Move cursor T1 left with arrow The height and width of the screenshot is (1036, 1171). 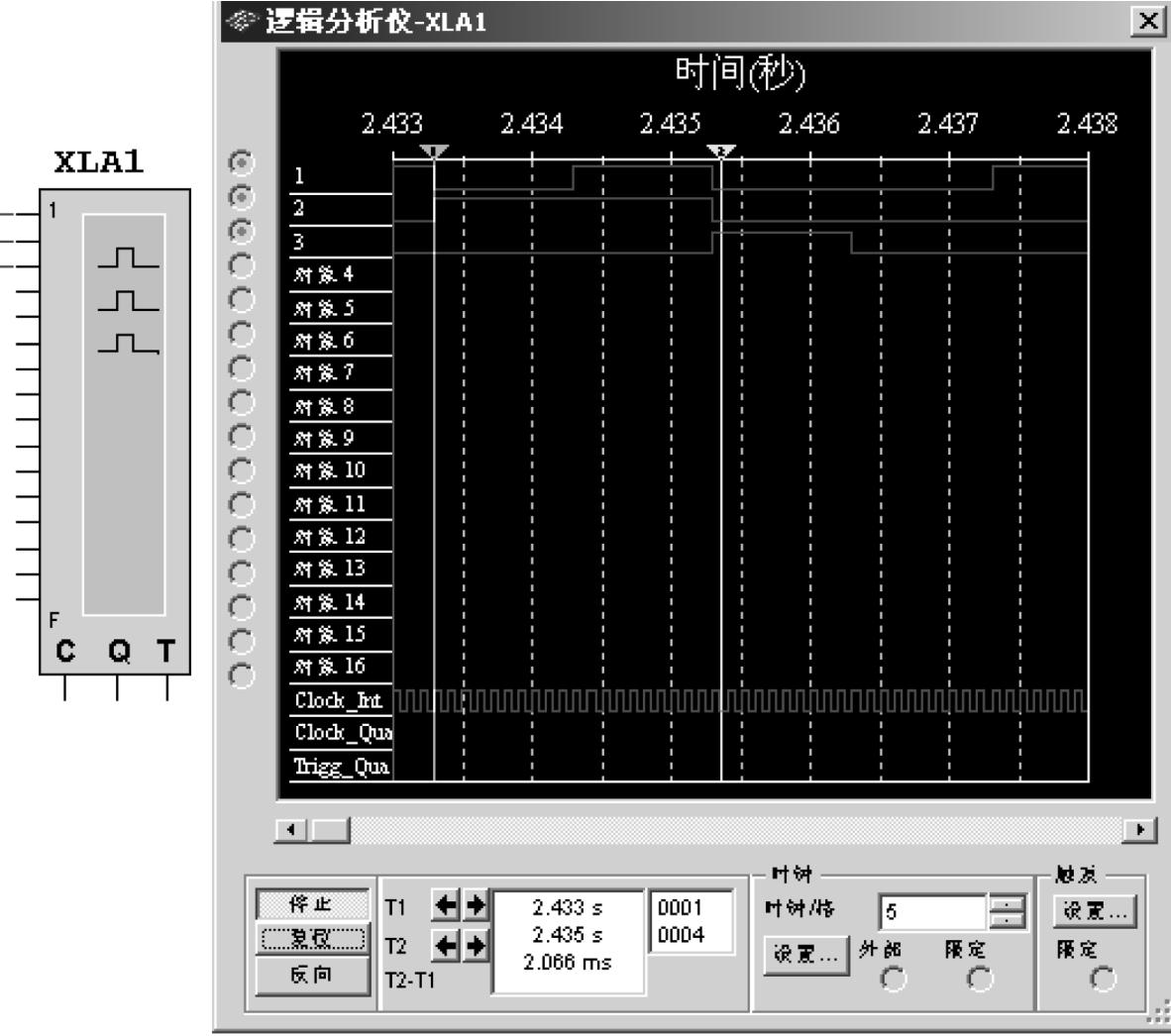446,905
